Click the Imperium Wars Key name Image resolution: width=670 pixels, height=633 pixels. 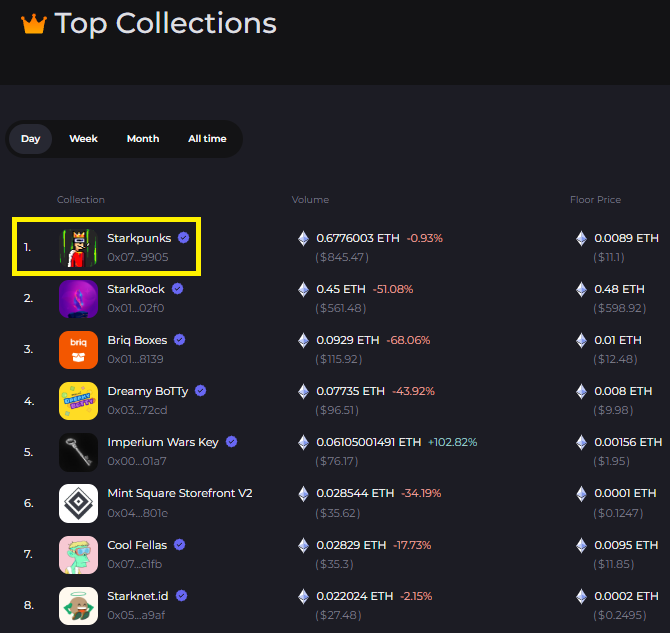pos(163,442)
